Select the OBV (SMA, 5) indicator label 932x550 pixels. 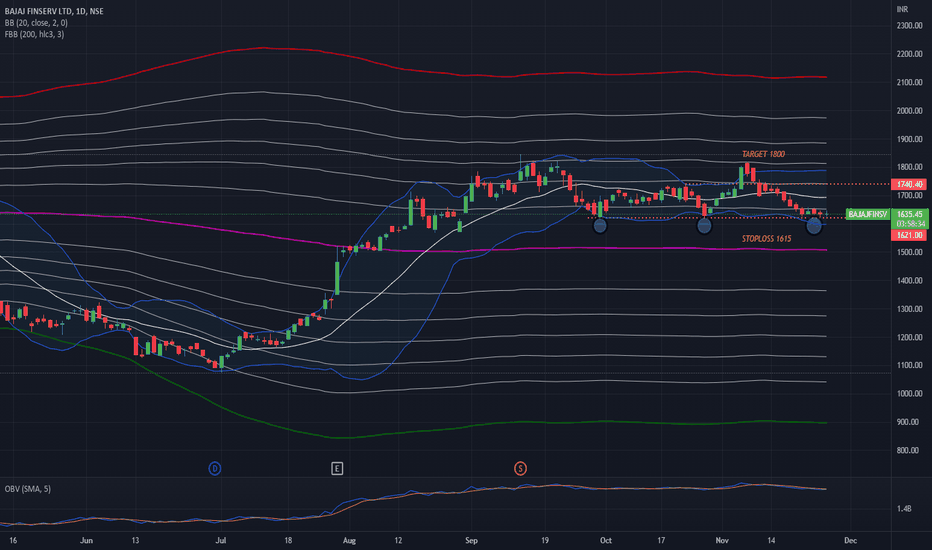coord(28,489)
